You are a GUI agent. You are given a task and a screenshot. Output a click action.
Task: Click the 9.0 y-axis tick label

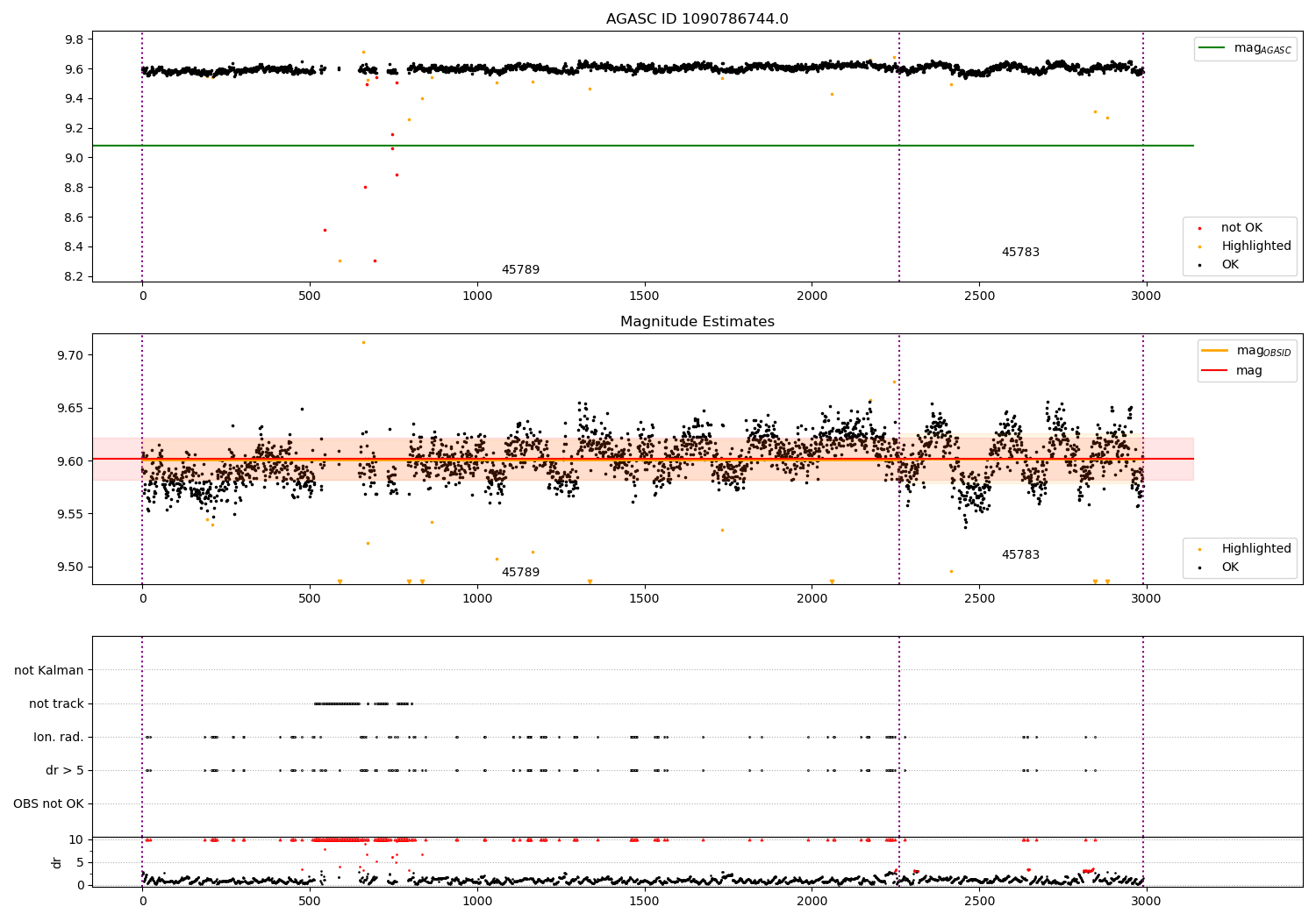(x=75, y=159)
